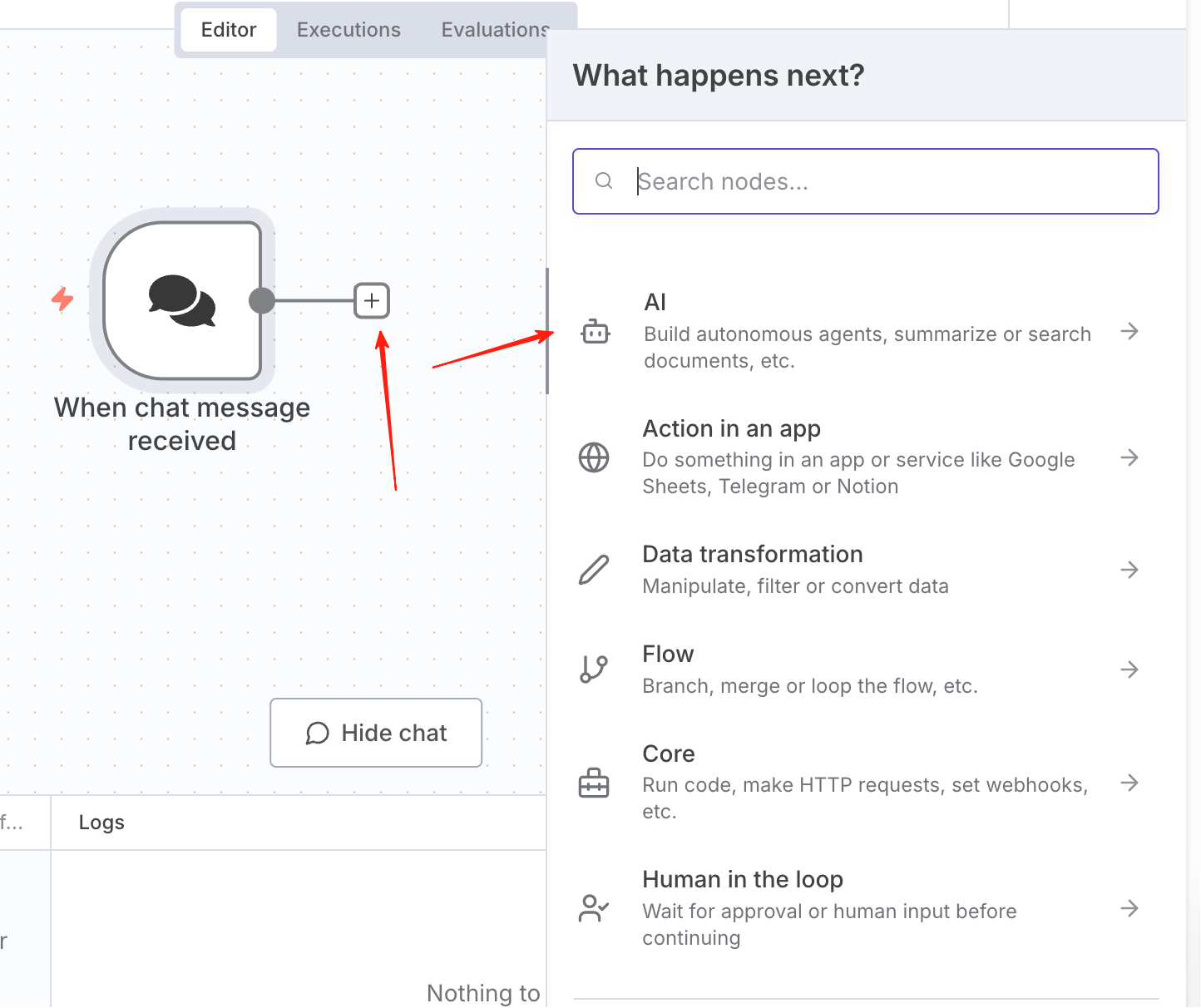Switch to the Executions tab

(348, 30)
